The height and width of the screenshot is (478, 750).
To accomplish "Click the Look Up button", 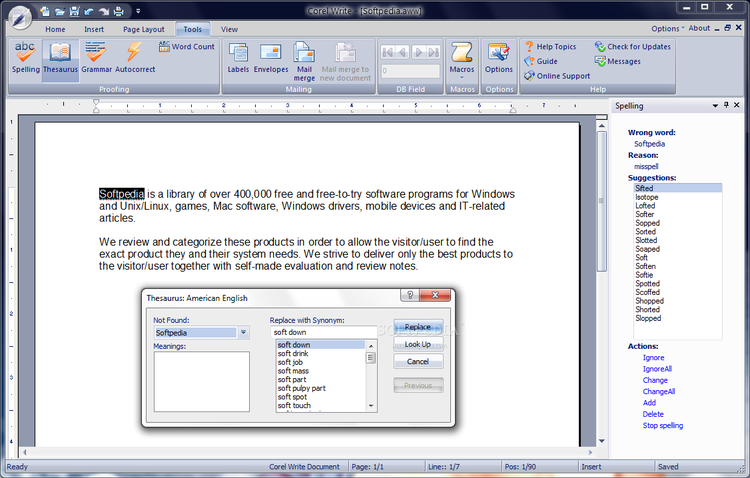I will point(418,344).
